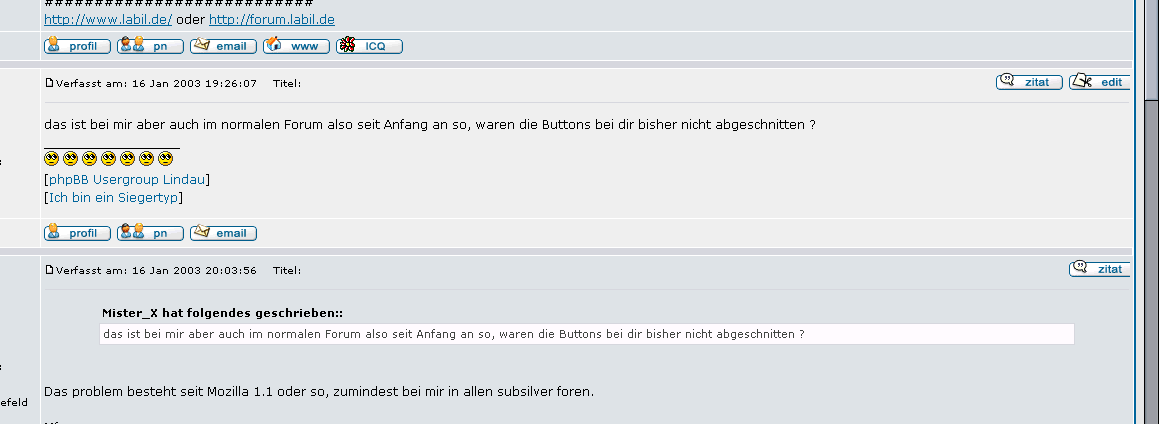Image resolution: width=1159 pixels, height=424 pixels.
Task: Open the http://www.labil.de/ link
Action: (x=108, y=20)
